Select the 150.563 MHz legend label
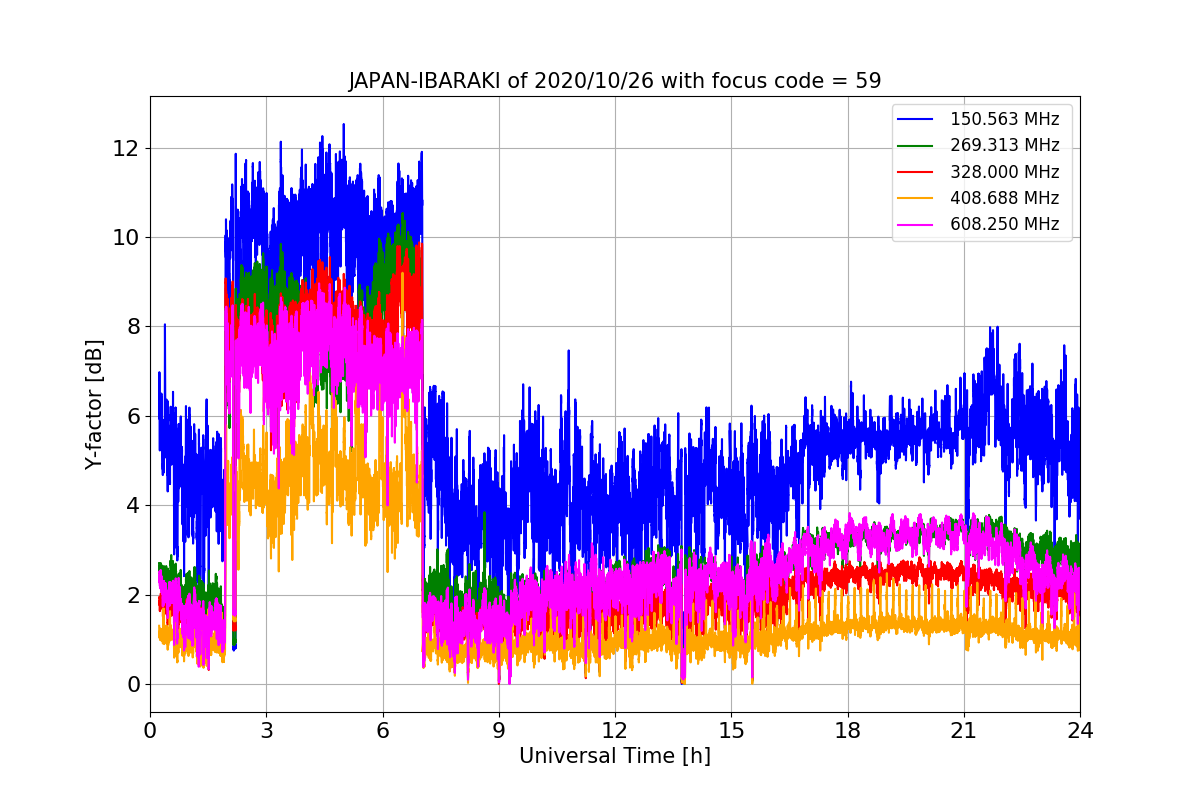 (x=1005, y=119)
